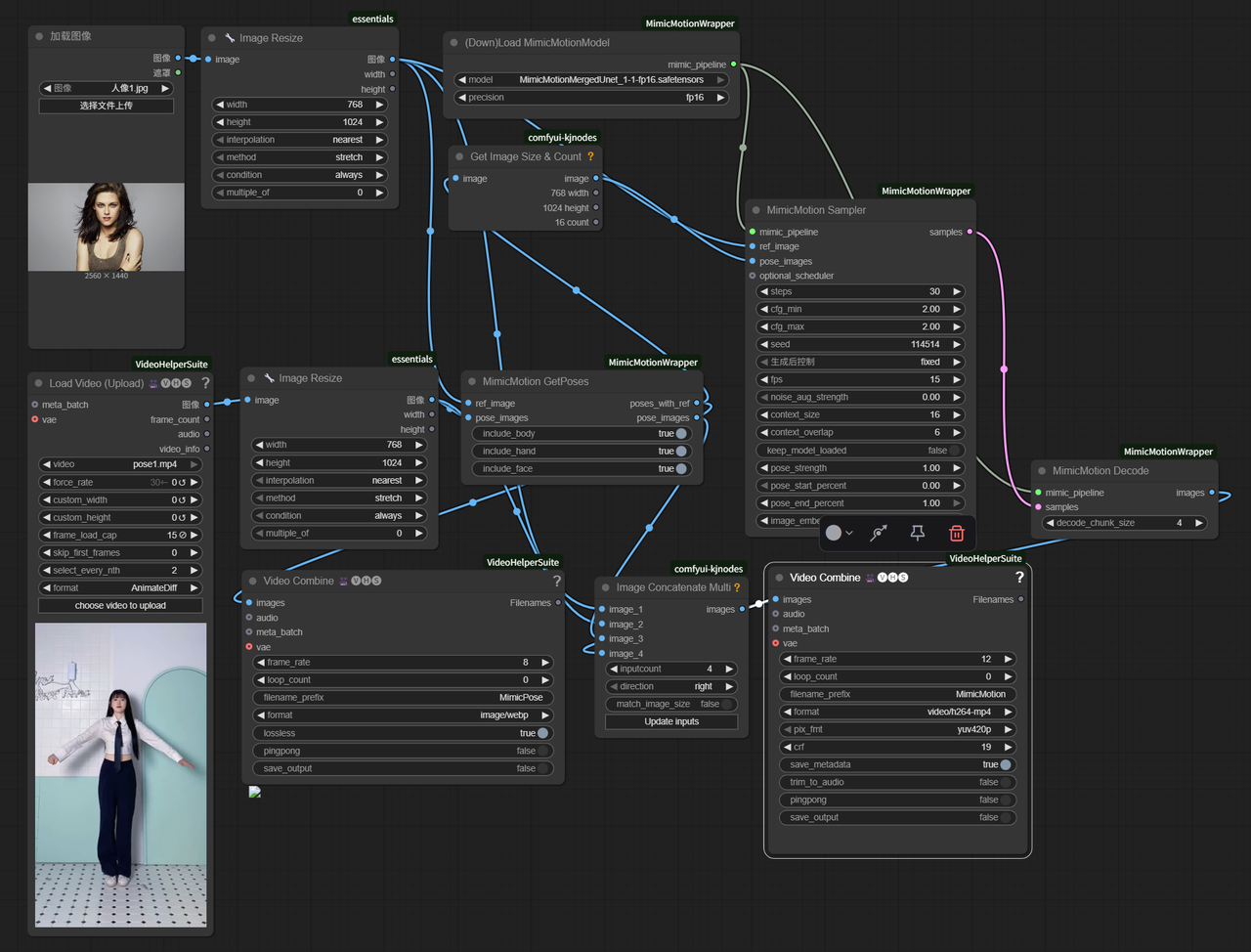This screenshot has width=1251, height=952.
Task: Click the 选择文件上传 upload button
Action: pyautogui.click(x=106, y=106)
